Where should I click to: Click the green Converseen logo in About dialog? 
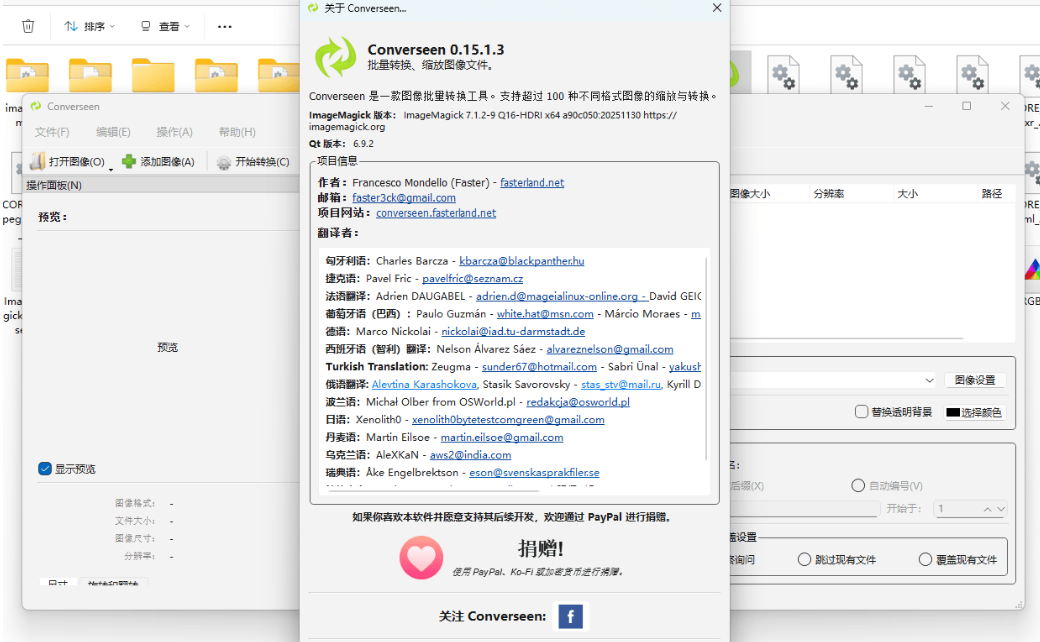[x=336, y=56]
